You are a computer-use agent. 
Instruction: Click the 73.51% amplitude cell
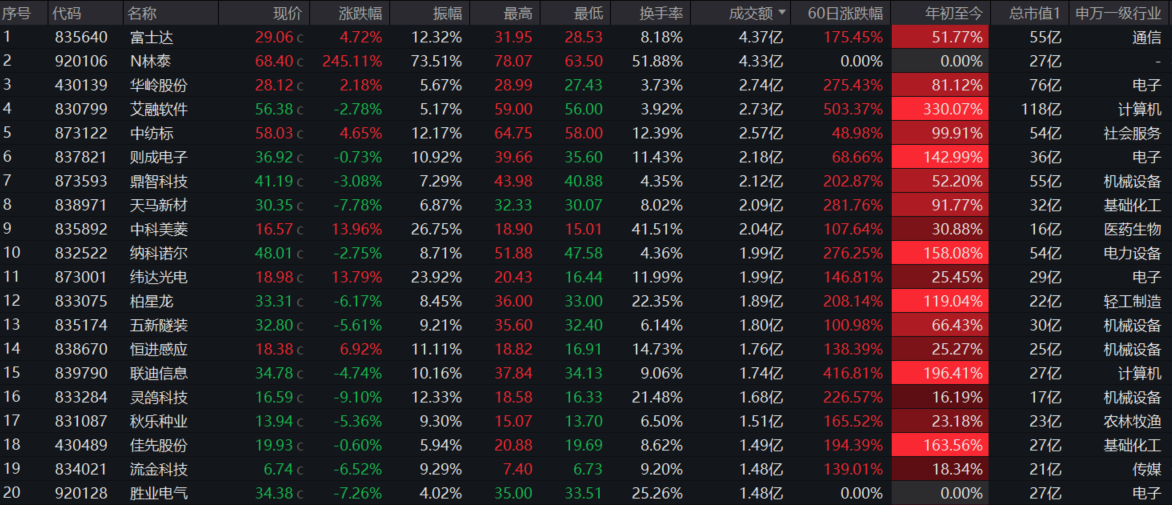[x=436, y=61]
